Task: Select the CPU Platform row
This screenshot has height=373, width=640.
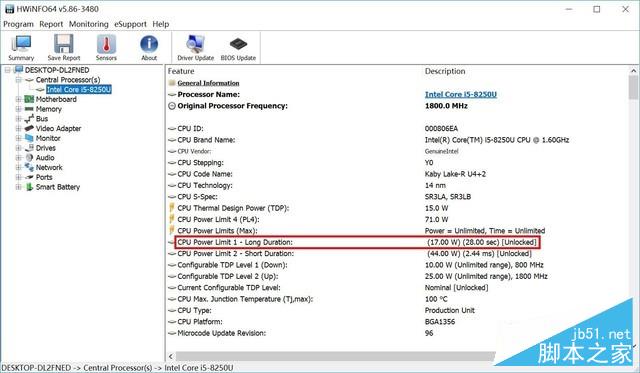Action: [x=398, y=322]
